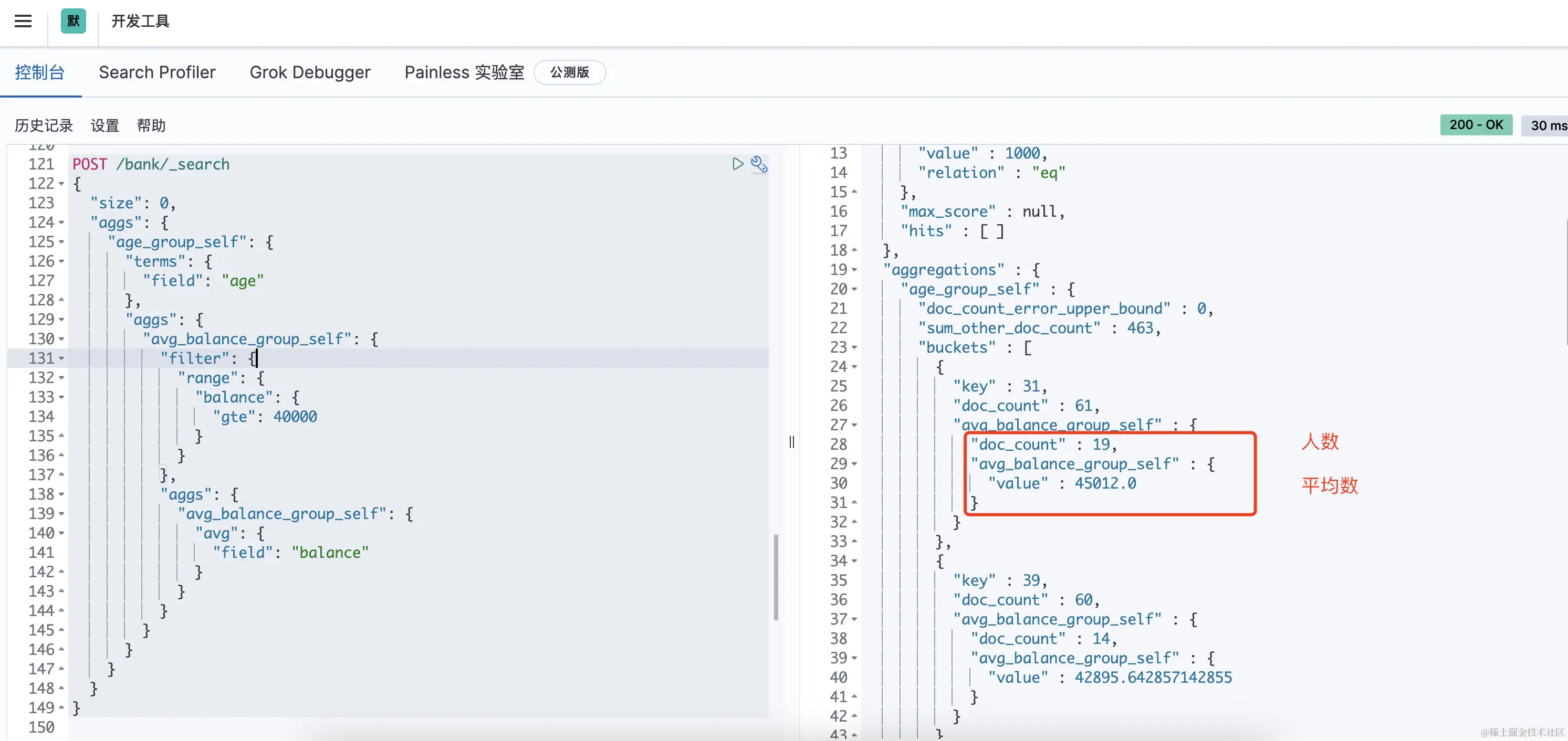Switch to the Search Profiler tab
Image resolution: width=1568 pixels, height=741 pixels.
pos(157,72)
